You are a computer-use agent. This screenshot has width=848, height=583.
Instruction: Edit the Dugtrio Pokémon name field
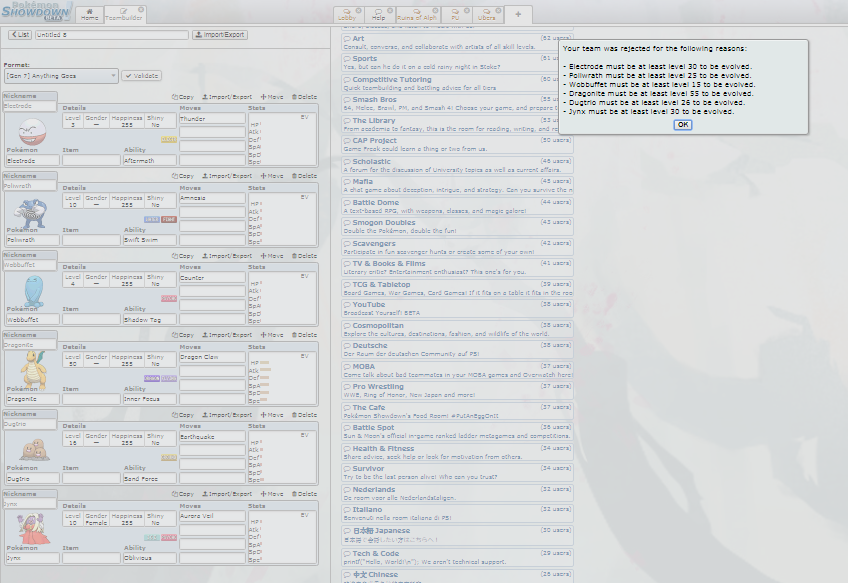click(32, 479)
